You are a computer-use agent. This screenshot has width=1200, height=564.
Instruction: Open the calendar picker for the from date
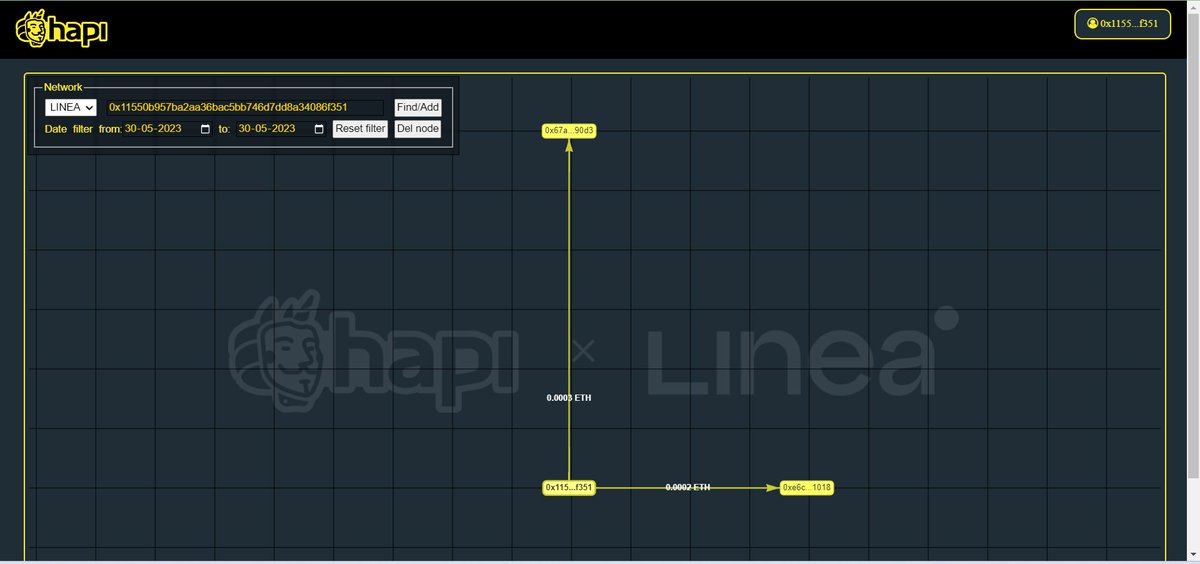tap(206, 129)
